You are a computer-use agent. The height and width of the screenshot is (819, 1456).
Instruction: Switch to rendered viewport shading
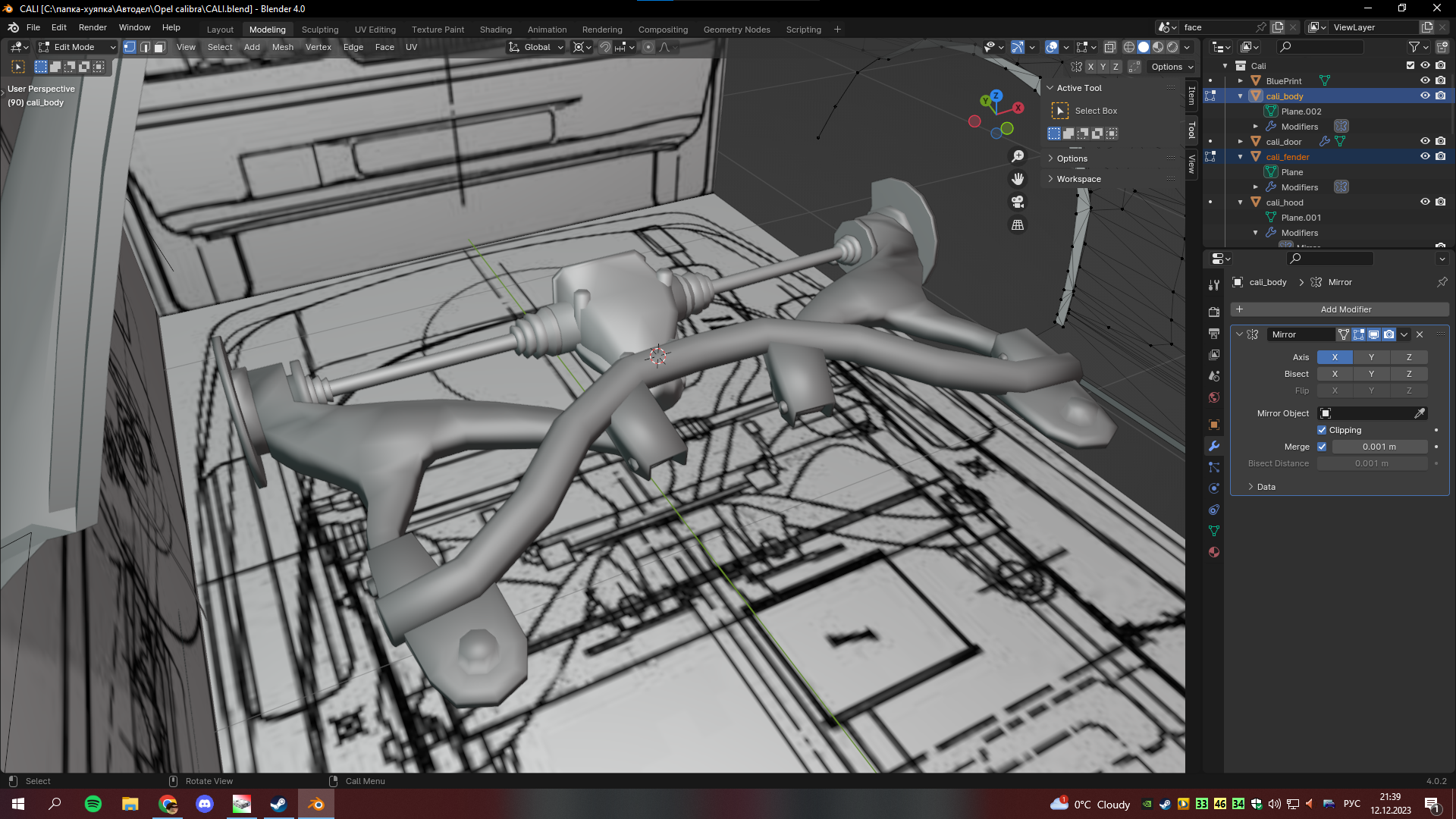click(1172, 47)
